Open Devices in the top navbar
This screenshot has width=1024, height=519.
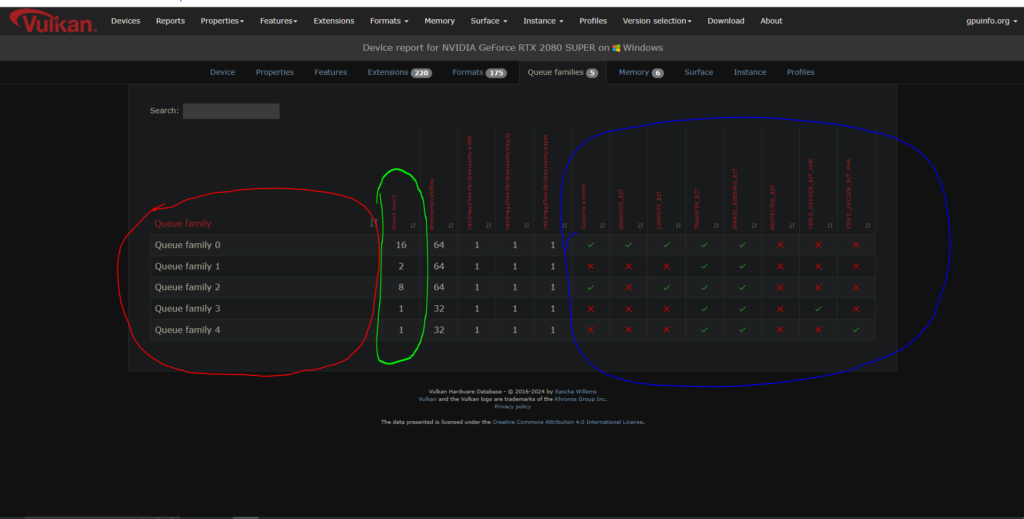click(125, 21)
